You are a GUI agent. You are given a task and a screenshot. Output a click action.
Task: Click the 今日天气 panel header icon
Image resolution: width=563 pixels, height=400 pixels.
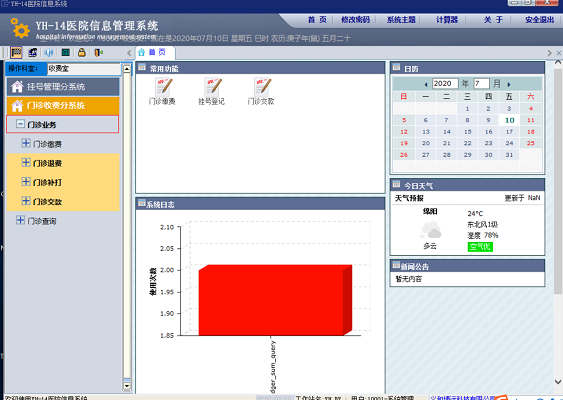click(x=396, y=185)
